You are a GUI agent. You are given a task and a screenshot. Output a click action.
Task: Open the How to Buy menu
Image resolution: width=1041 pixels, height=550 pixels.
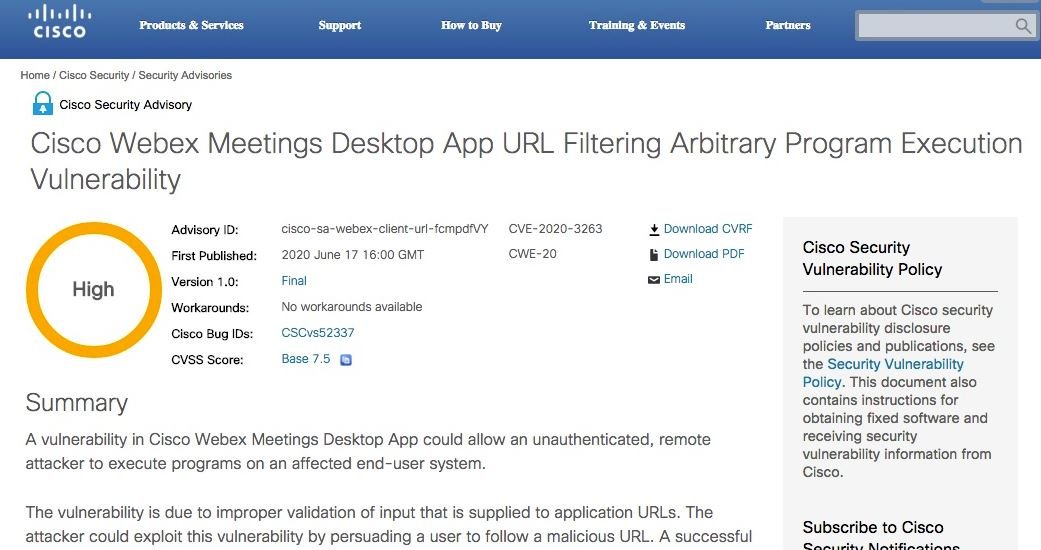click(471, 25)
